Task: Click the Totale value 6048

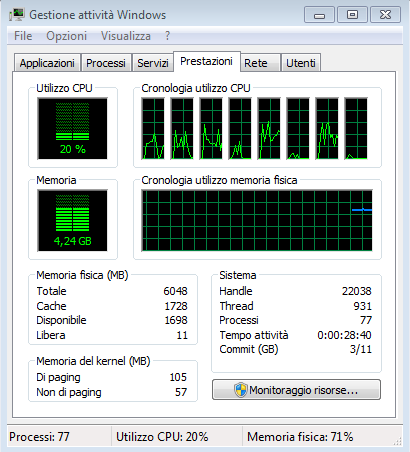Action: pos(176,291)
